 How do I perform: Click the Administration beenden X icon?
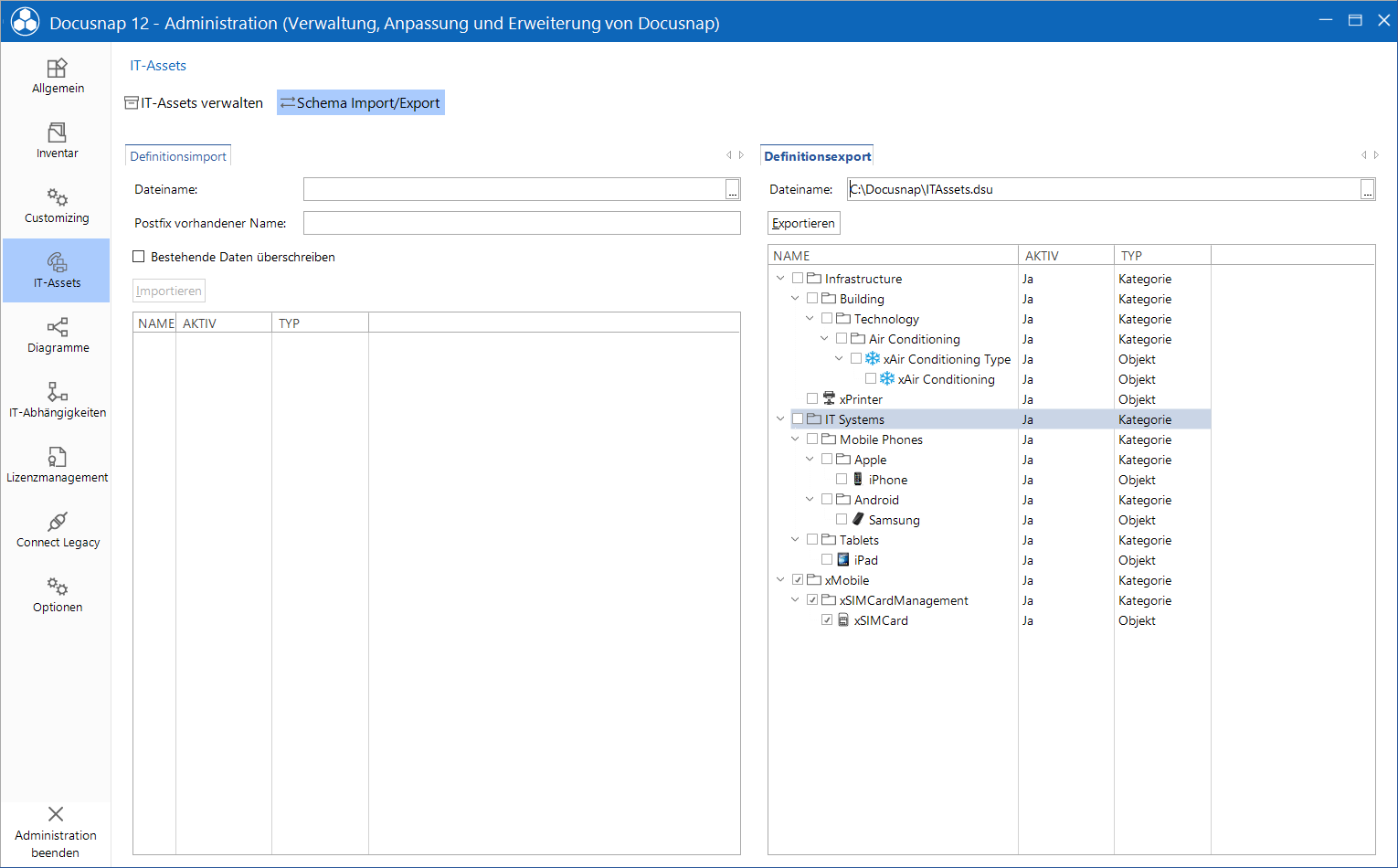[x=56, y=814]
